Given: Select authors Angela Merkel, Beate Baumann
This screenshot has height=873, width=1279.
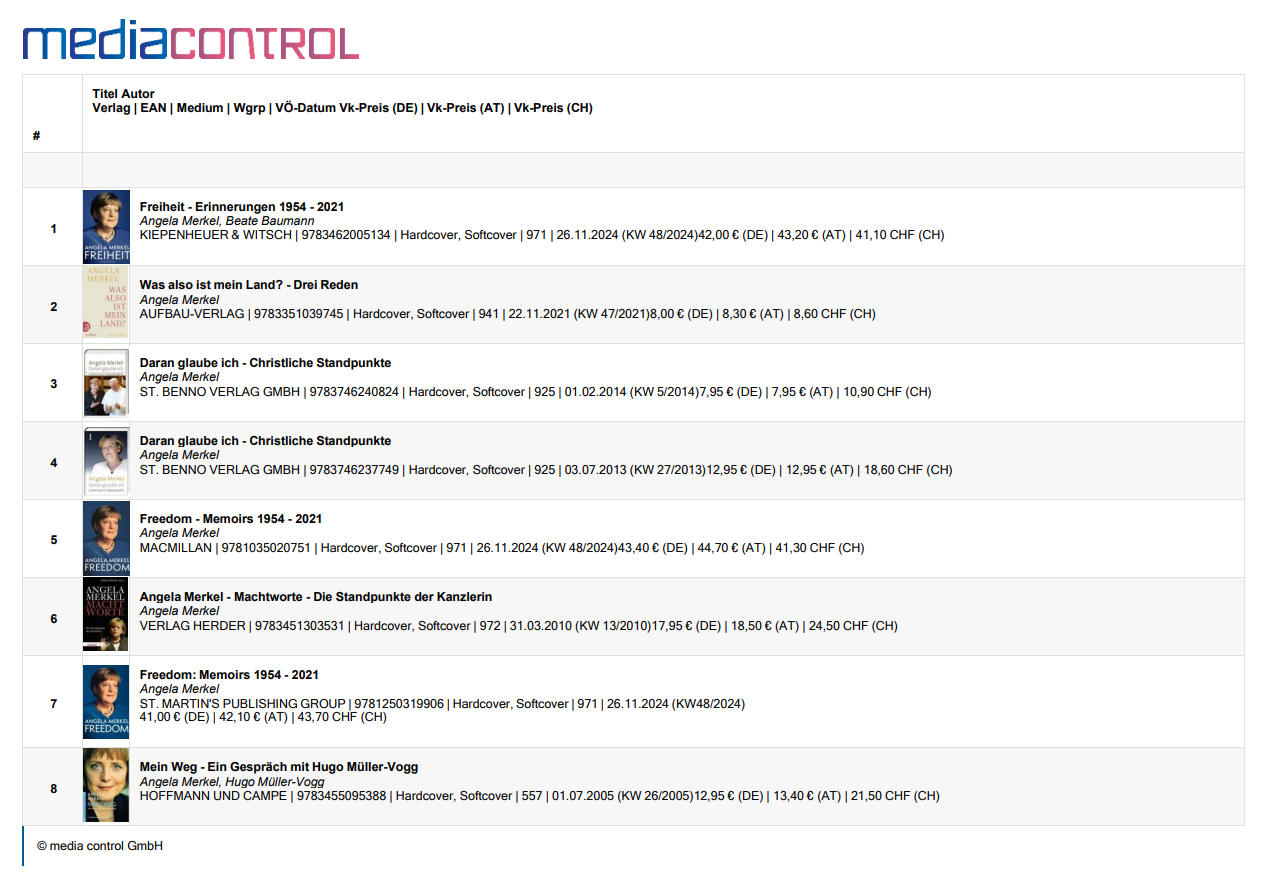Looking at the screenshot, I should coord(227,221).
